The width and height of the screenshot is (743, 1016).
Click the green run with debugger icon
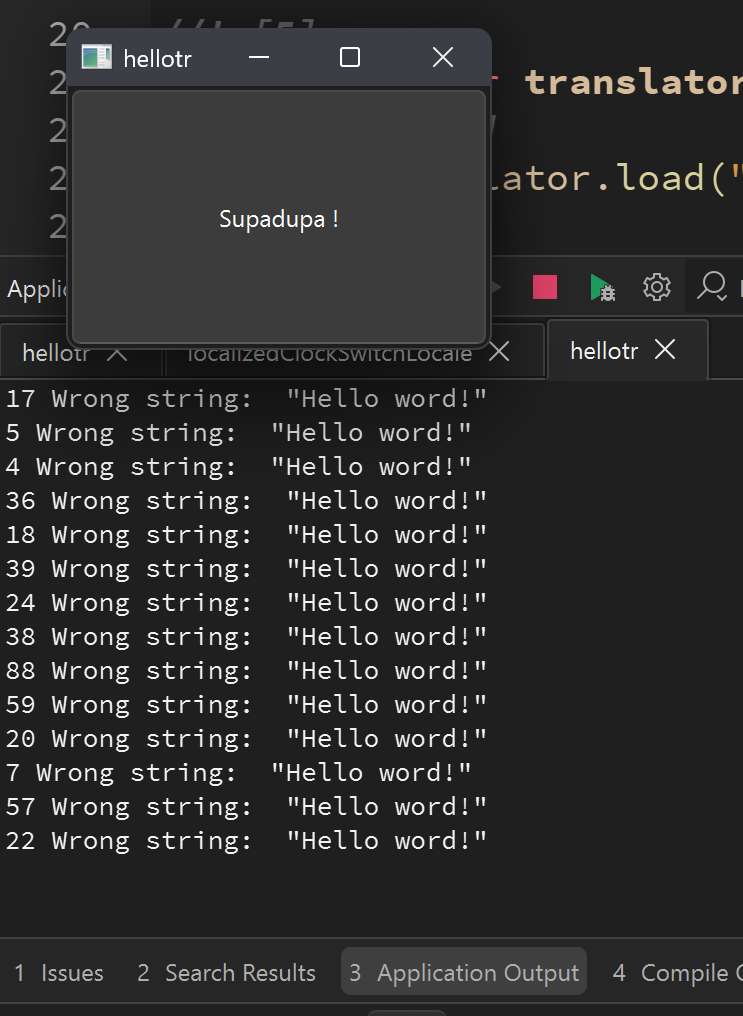tap(602, 288)
